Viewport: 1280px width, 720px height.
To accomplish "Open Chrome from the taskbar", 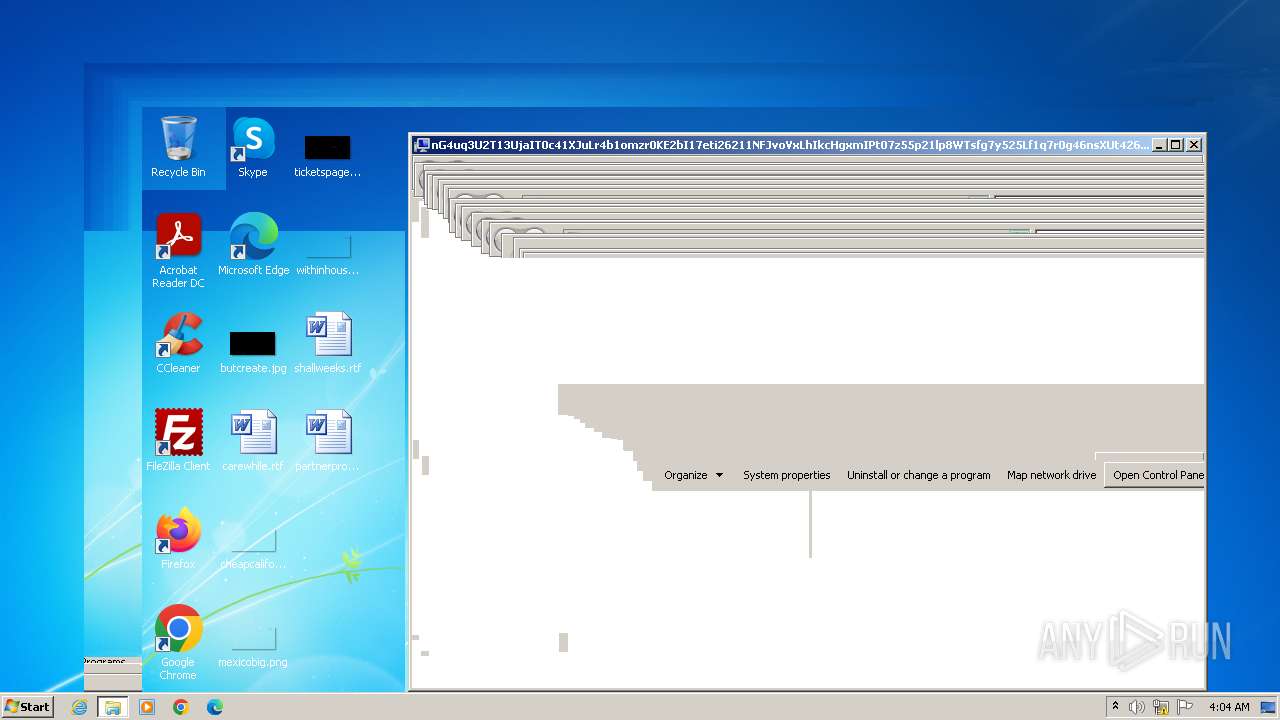I will (181, 707).
